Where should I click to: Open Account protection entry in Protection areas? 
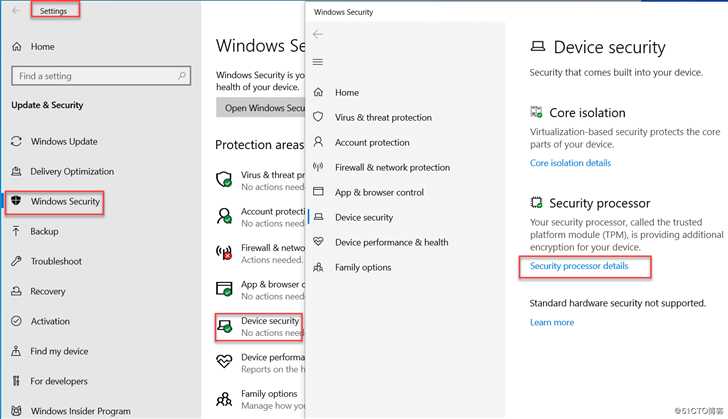click(260, 217)
